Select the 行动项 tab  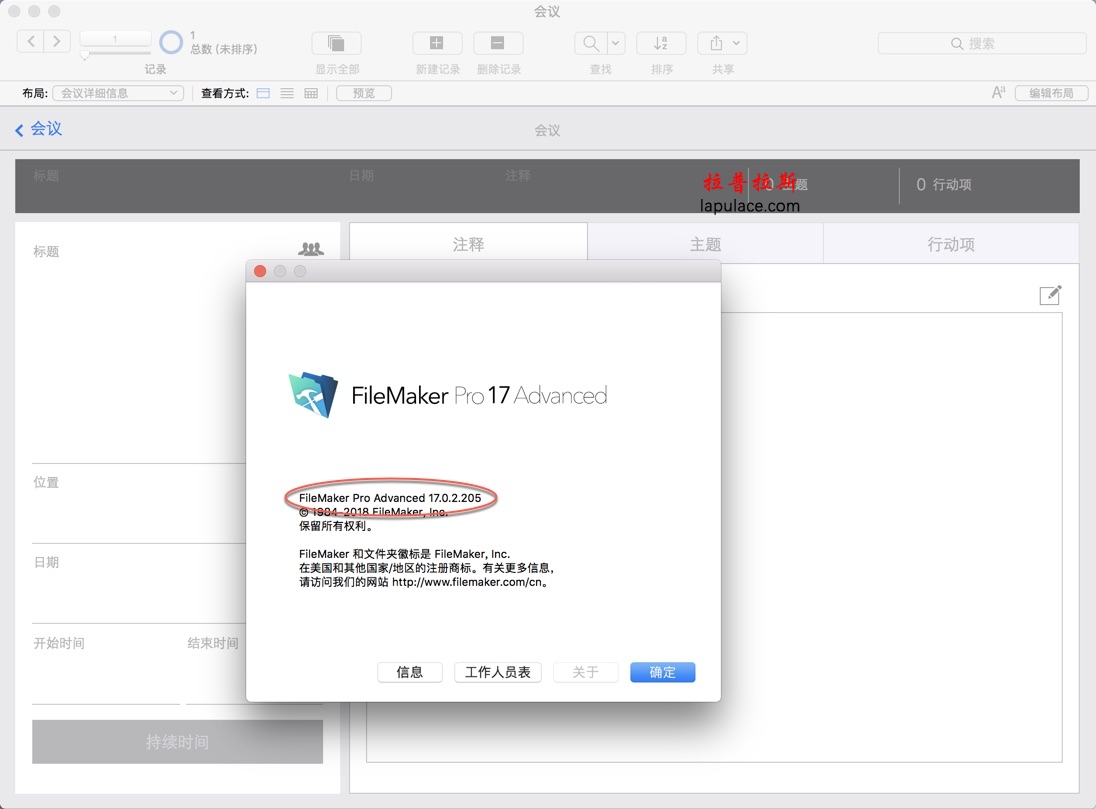click(x=951, y=244)
